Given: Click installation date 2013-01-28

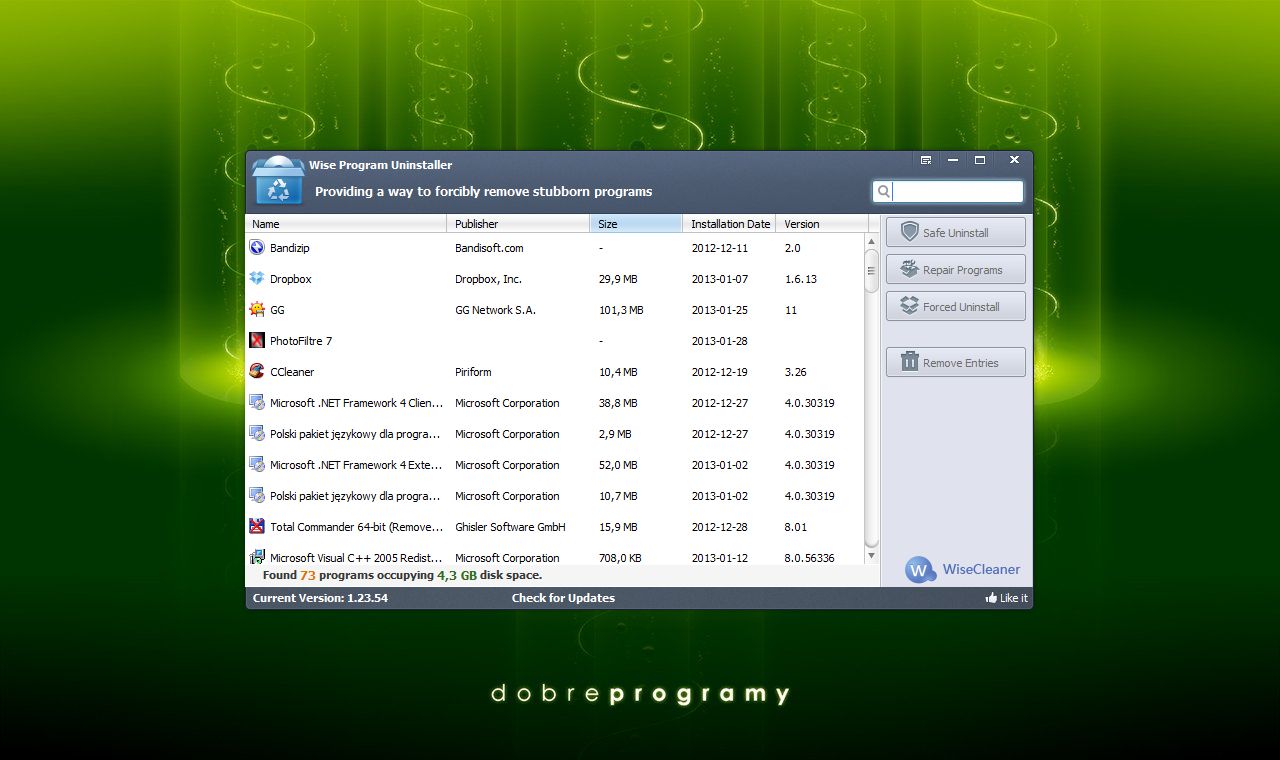Looking at the screenshot, I should tap(719, 341).
